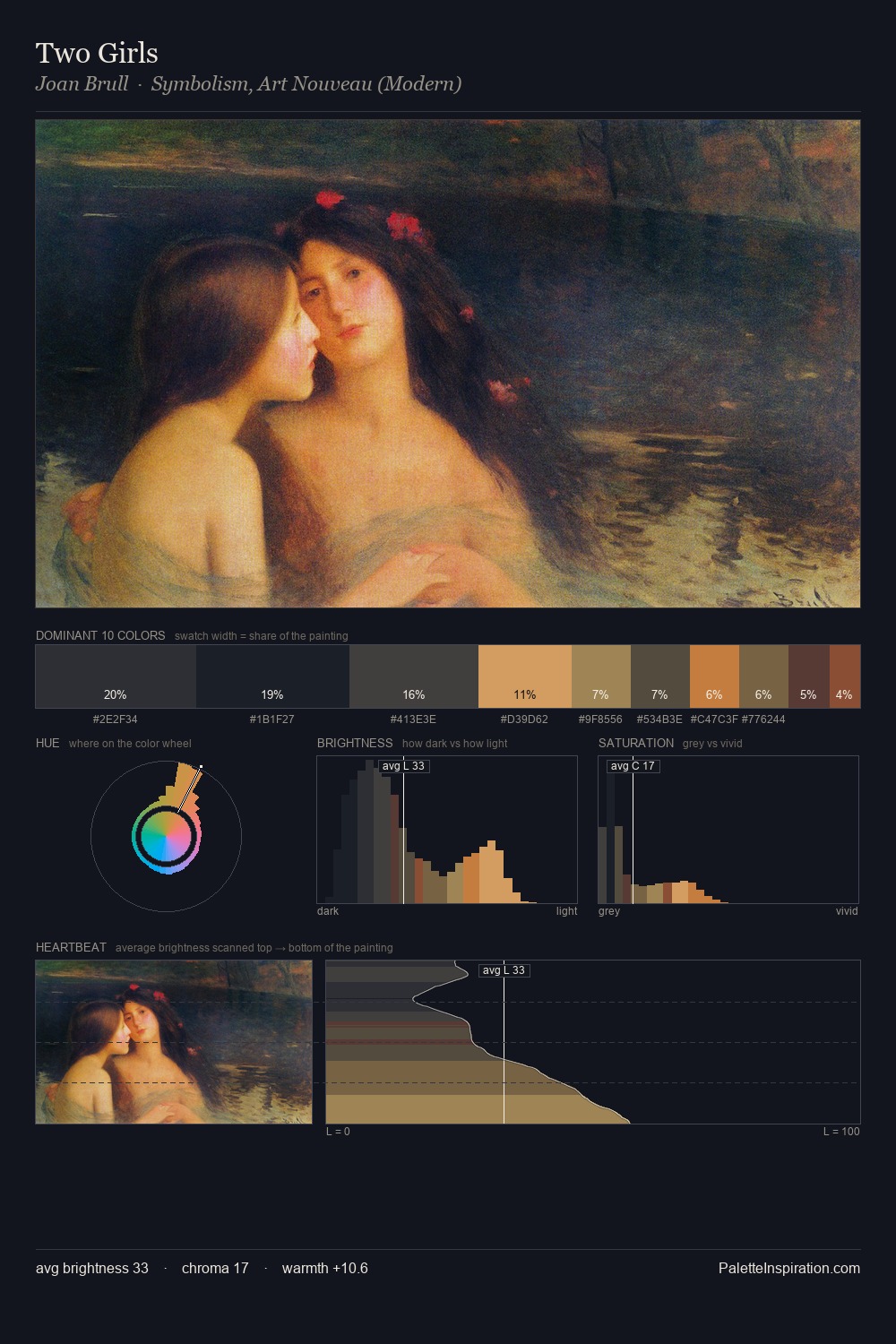
Task: Open the PaletteInspiration.com link
Action: pos(789,1269)
